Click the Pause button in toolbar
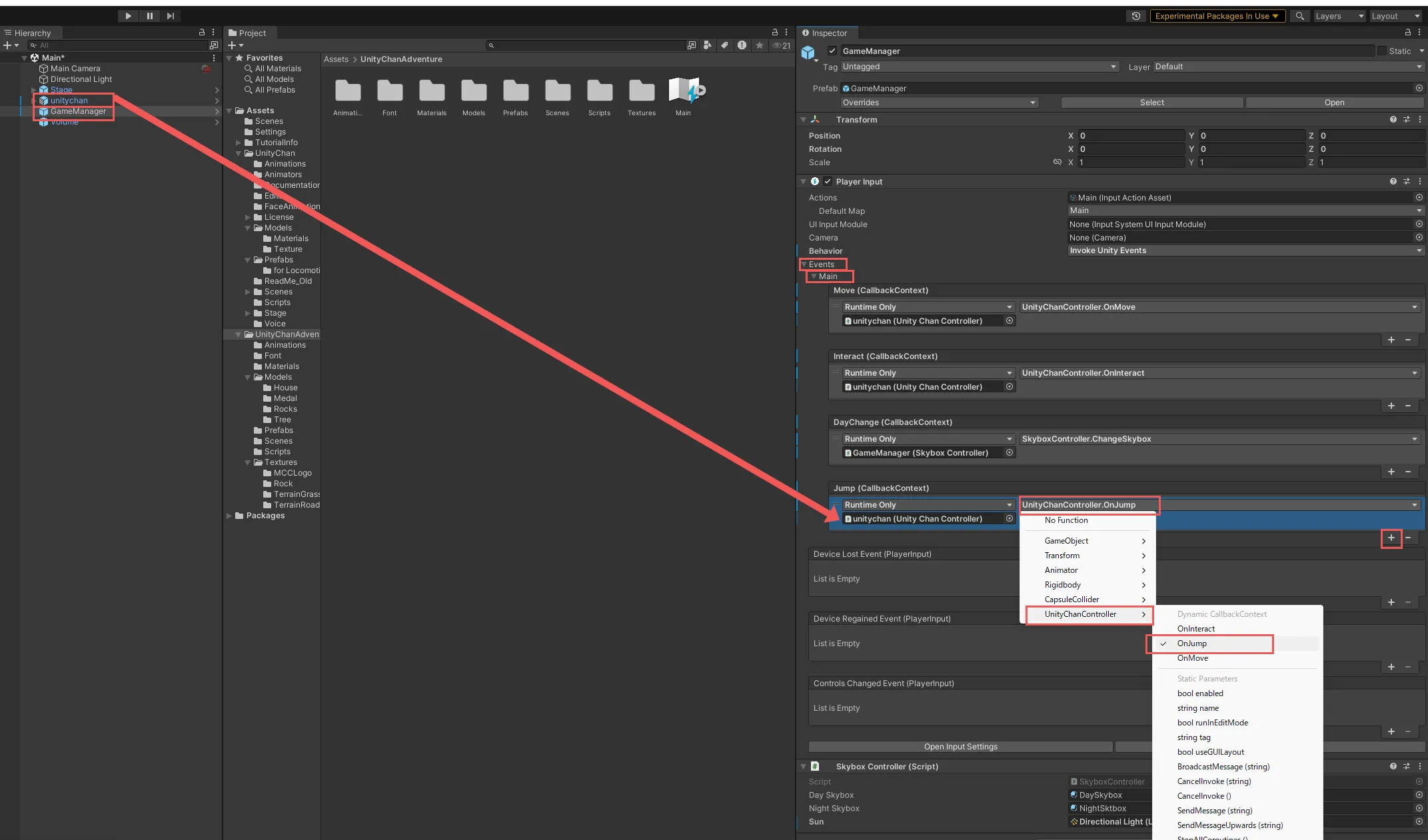 (x=149, y=16)
